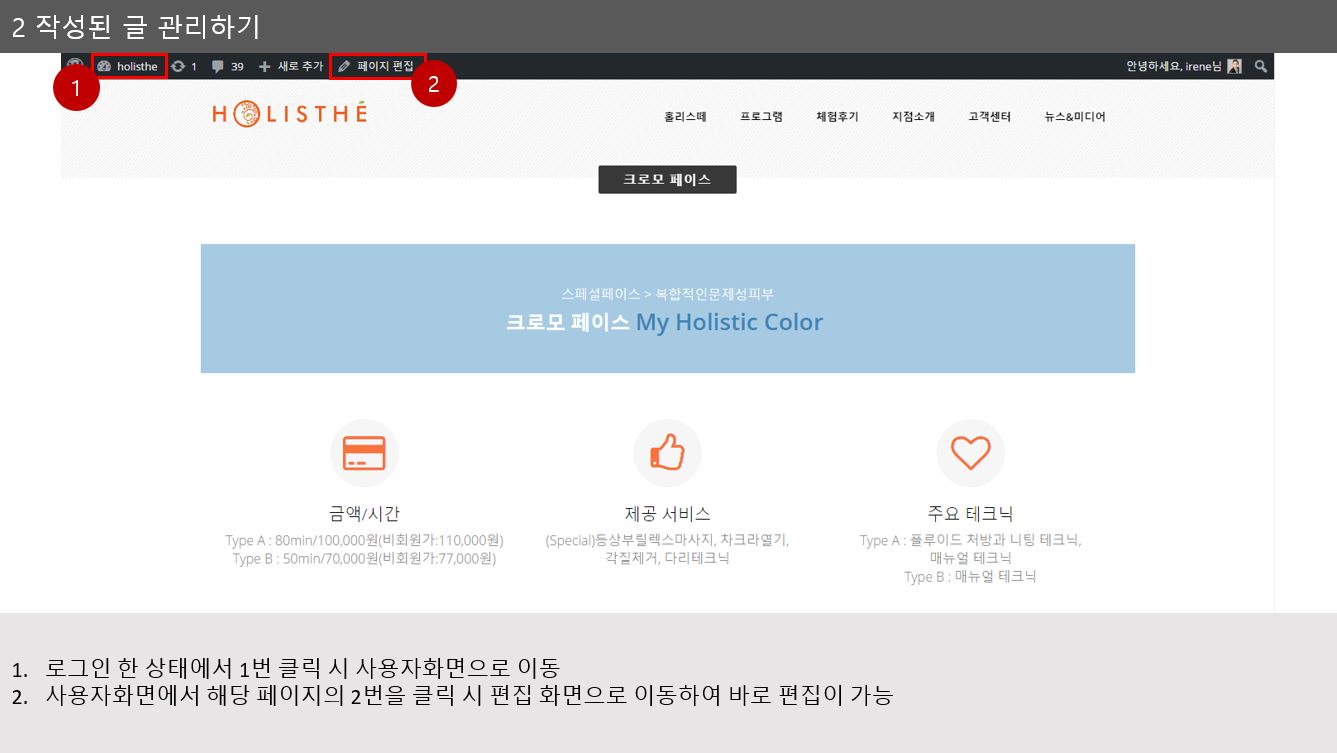Viewport: 1337px width, 753px height.
Task: Select the 프로그램 menu item
Action: click(x=761, y=117)
